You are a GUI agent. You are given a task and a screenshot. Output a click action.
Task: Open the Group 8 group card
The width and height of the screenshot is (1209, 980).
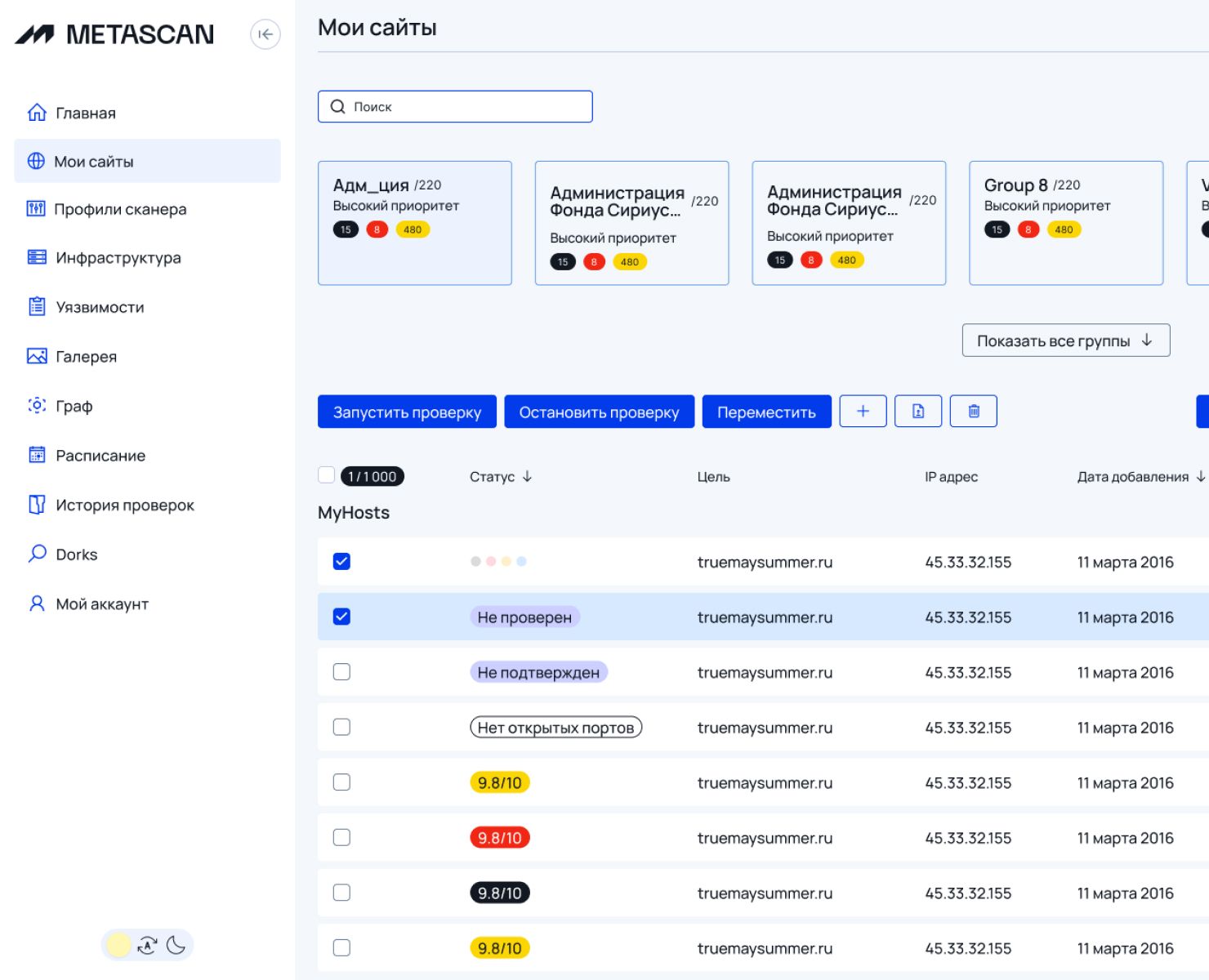(x=1066, y=223)
